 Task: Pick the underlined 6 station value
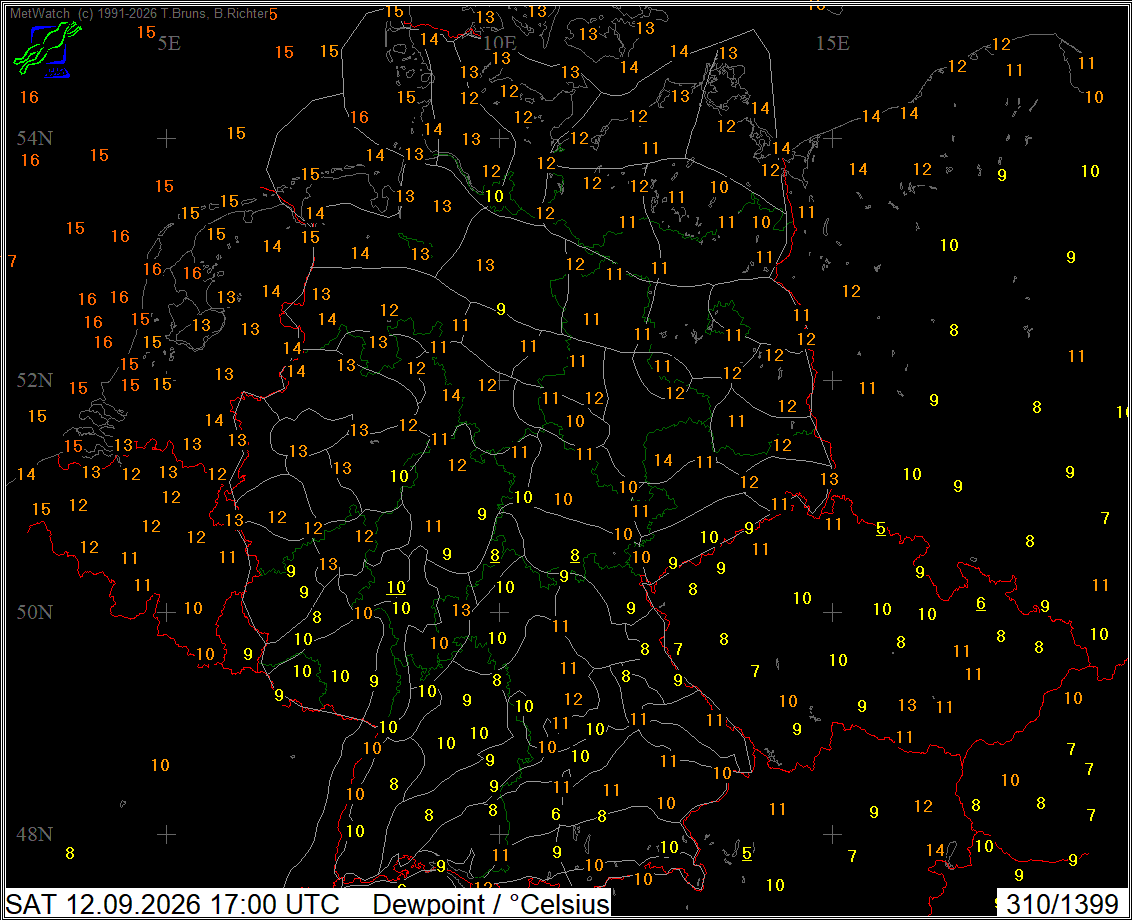click(980, 604)
